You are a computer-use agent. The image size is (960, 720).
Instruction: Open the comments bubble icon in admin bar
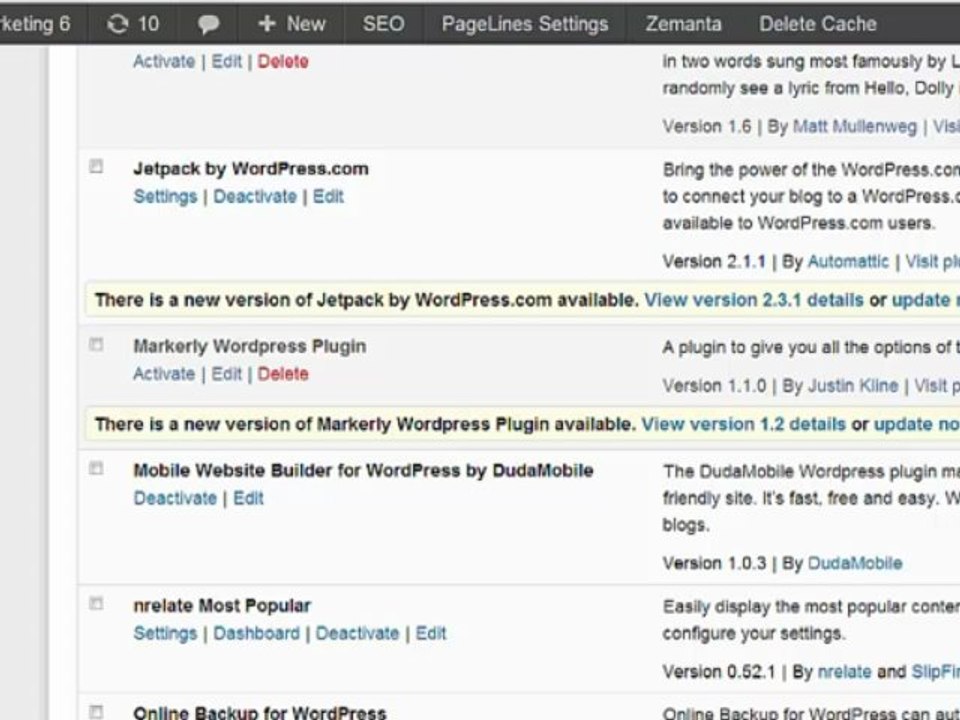coord(208,24)
